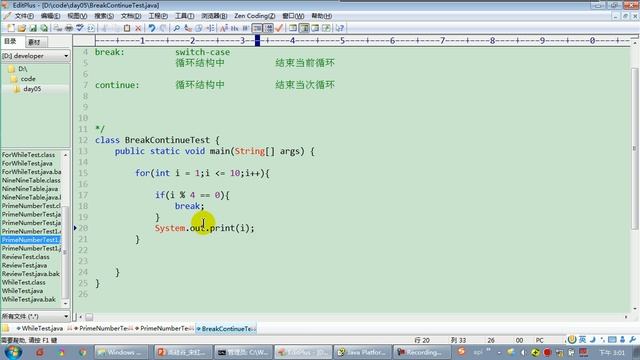This screenshot has width=640, height=360.
Task: Save the current file via toolbar
Action: click(x=33, y=28)
